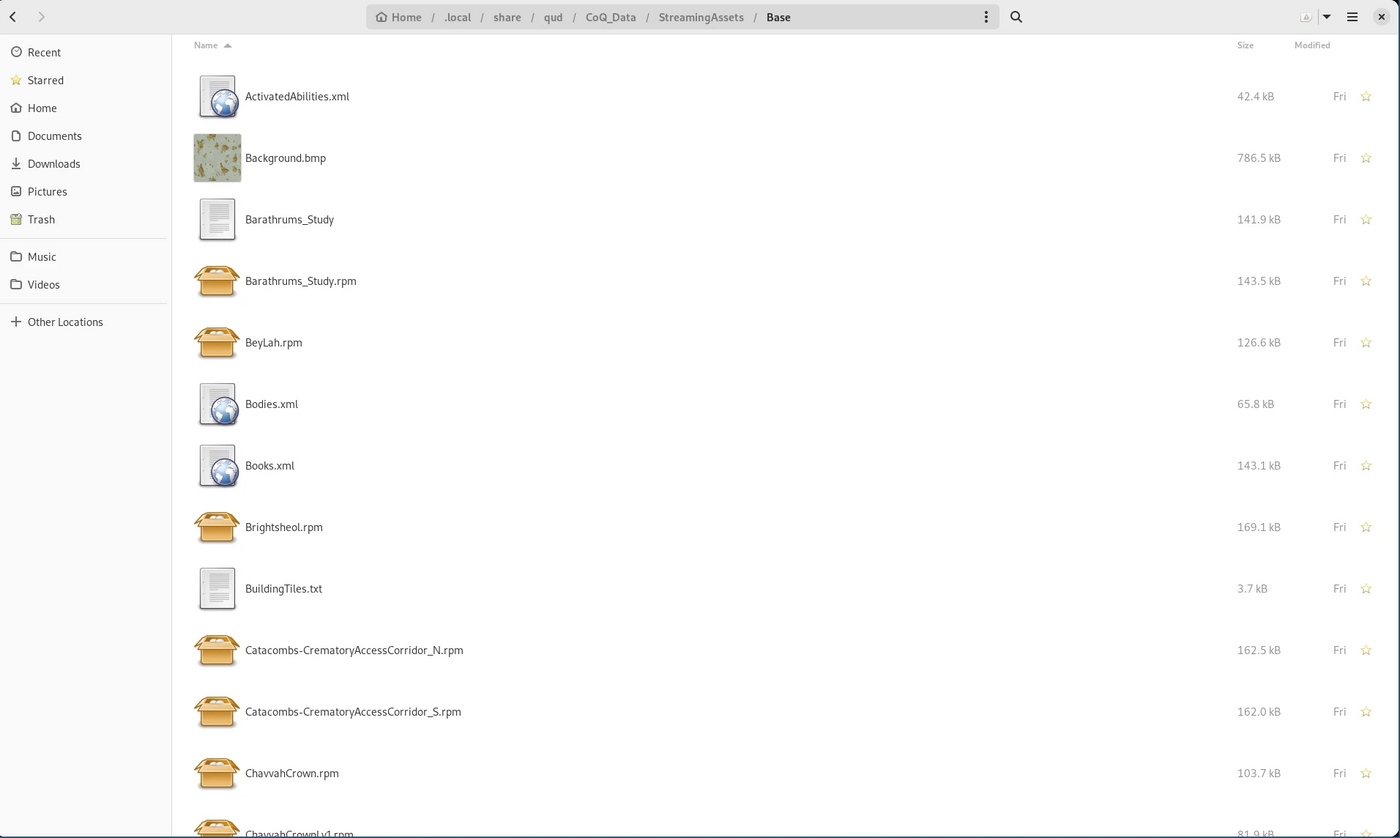The width and height of the screenshot is (1400, 838).
Task: Navigate to StreamingAssets in the path bar
Action: coord(700,17)
